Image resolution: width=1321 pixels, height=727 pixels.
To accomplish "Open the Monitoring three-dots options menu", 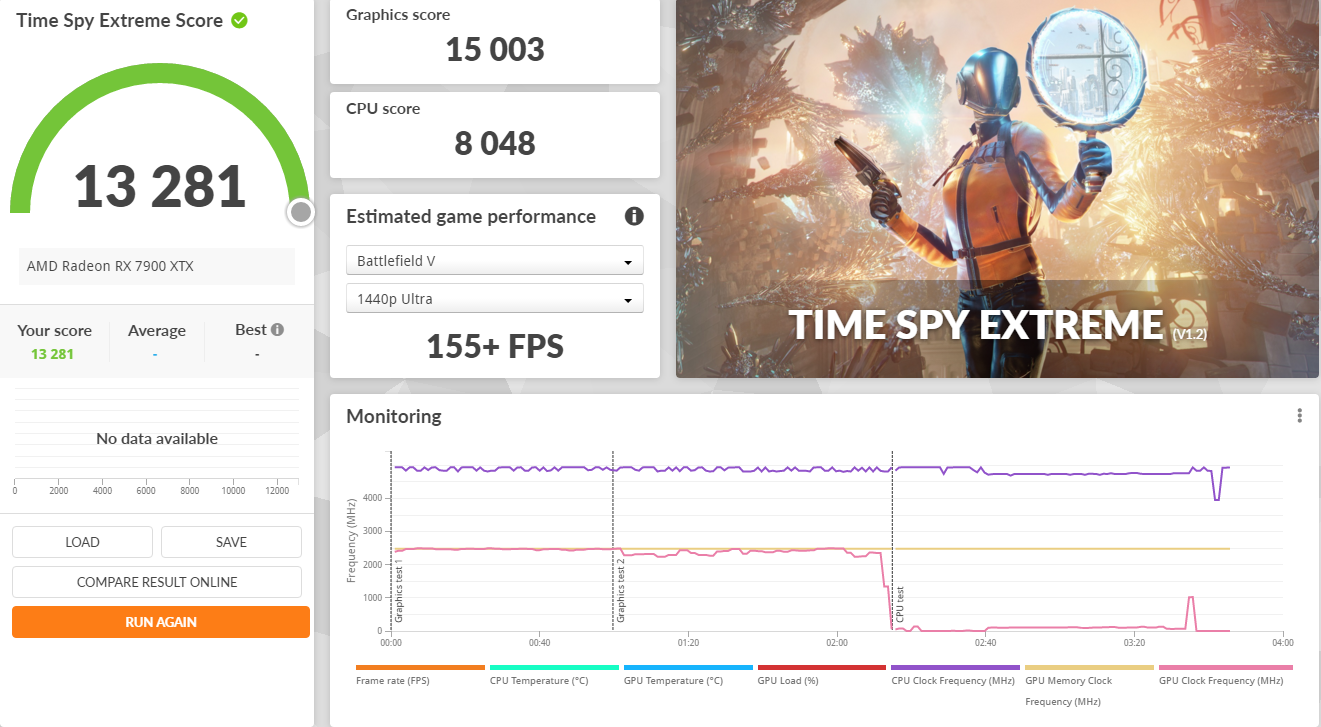I will pyautogui.click(x=1299, y=416).
